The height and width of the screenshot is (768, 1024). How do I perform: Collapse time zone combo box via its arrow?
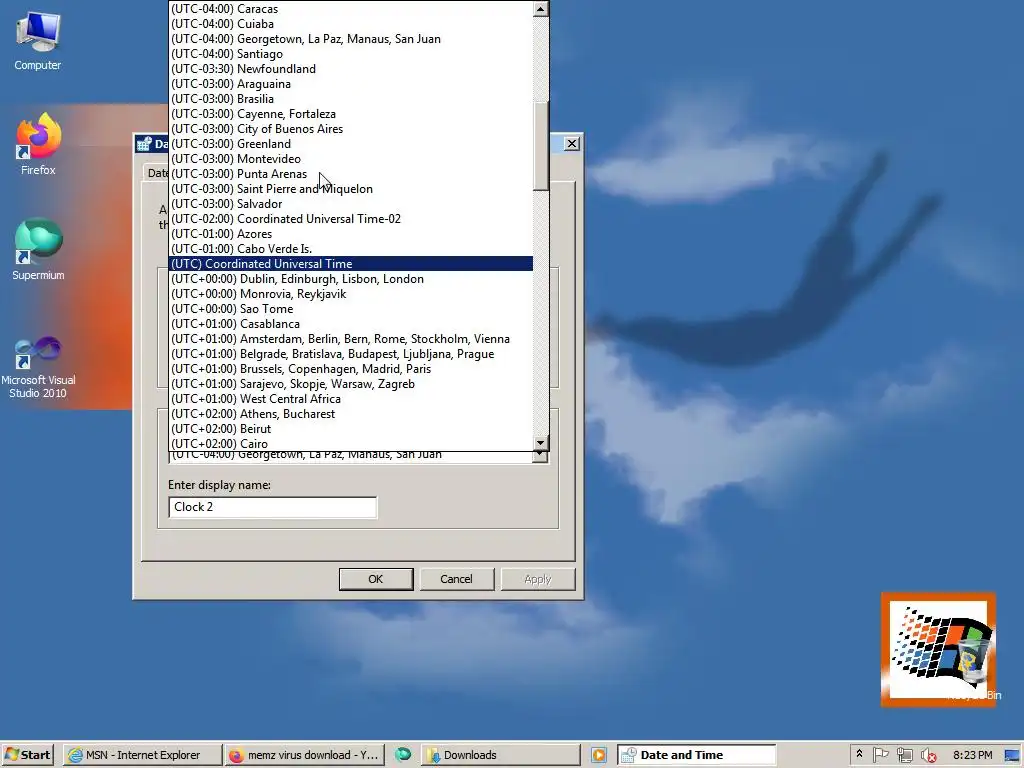point(540,456)
